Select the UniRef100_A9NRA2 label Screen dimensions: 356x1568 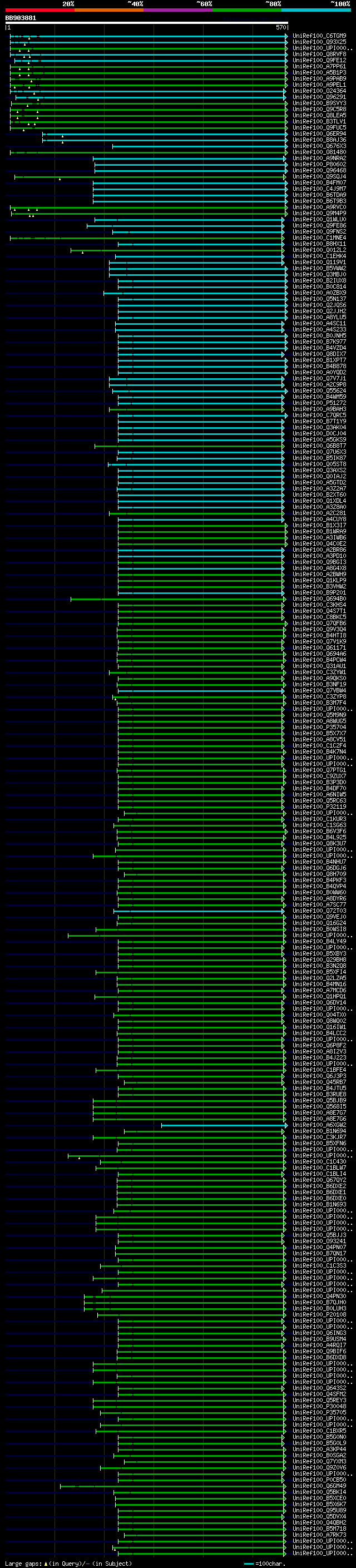[x=319, y=159]
